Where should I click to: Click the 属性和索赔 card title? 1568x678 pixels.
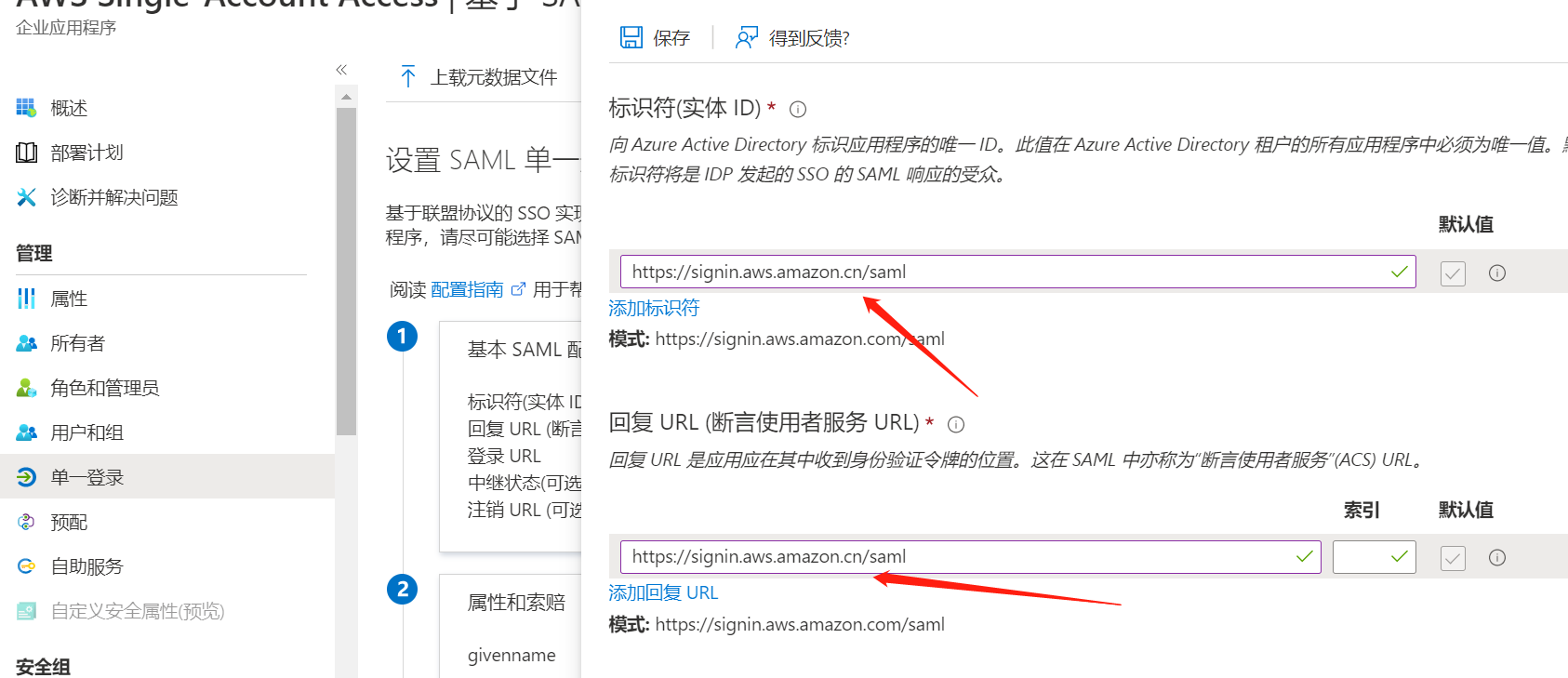pos(516,603)
